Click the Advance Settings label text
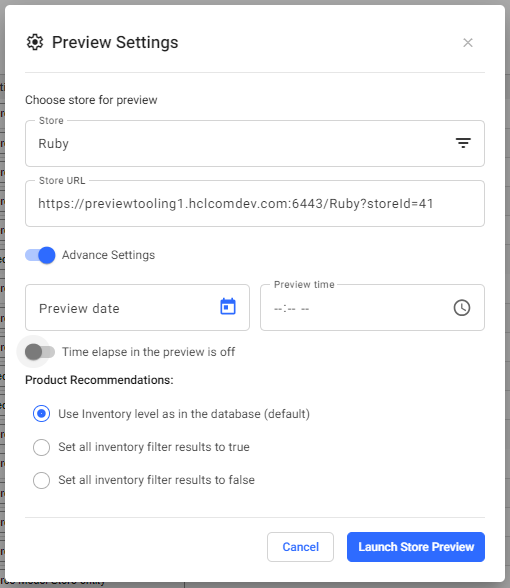This screenshot has width=510, height=588. [108, 255]
